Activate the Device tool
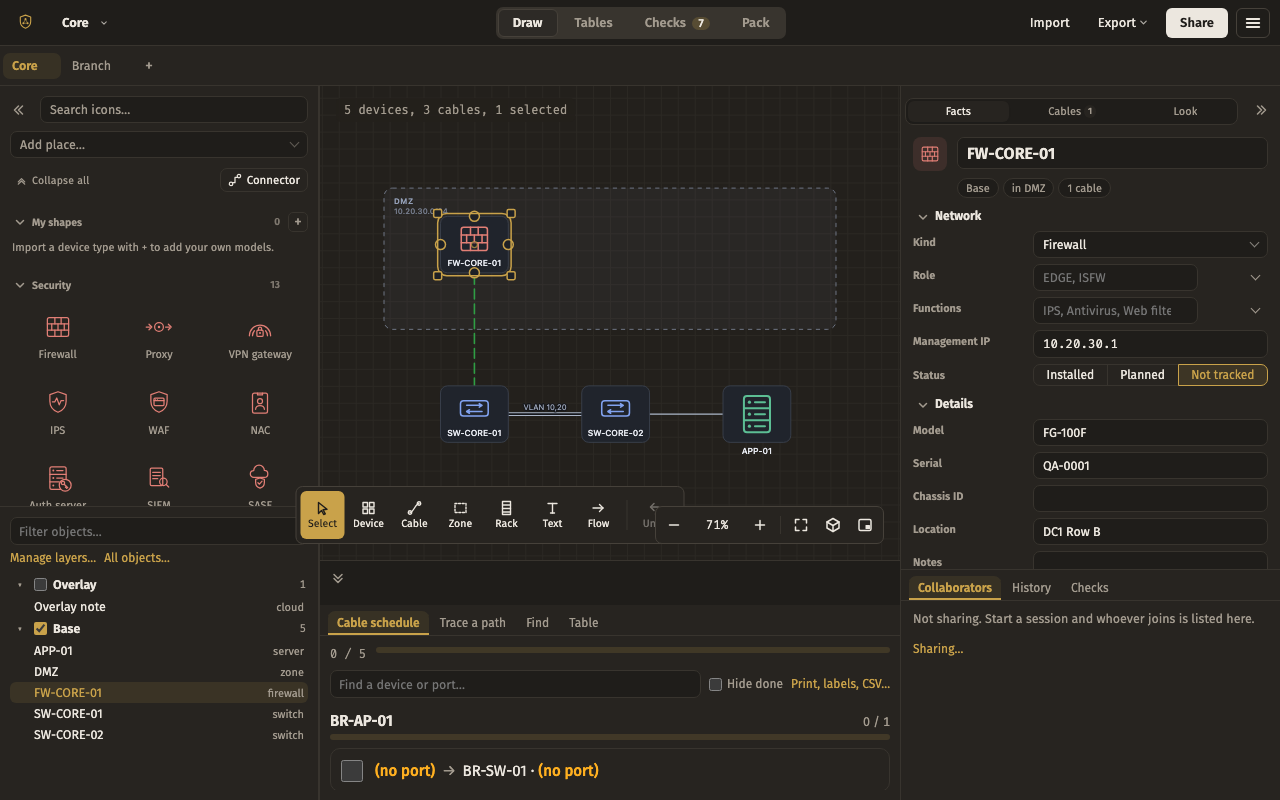This screenshot has height=800, width=1280. (368, 515)
